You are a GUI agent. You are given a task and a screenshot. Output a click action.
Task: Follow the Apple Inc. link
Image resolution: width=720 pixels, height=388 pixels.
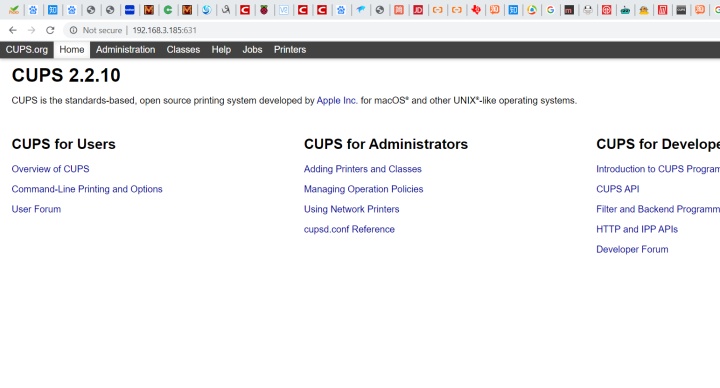[x=337, y=101]
